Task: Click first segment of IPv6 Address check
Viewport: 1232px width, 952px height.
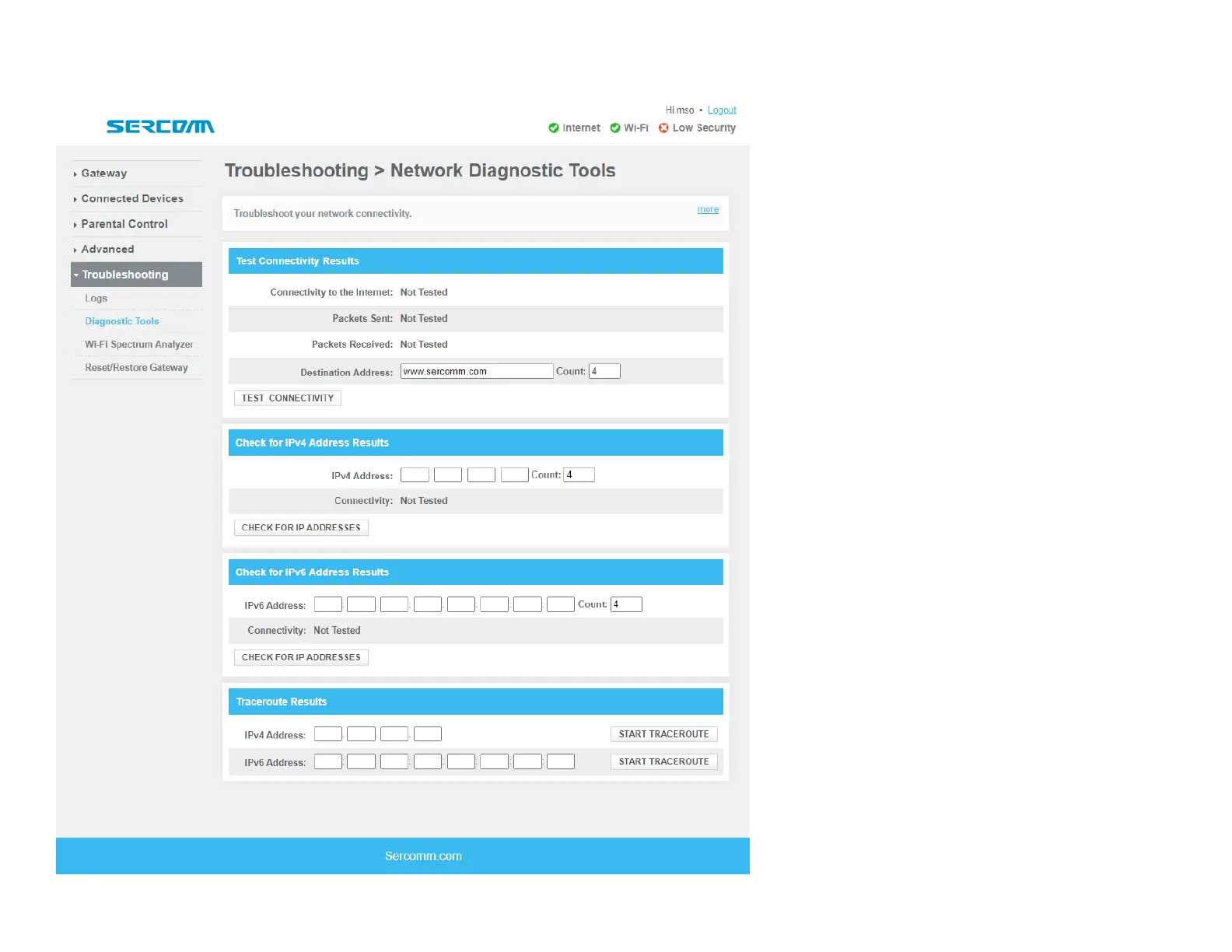Action: tap(328, 604)
